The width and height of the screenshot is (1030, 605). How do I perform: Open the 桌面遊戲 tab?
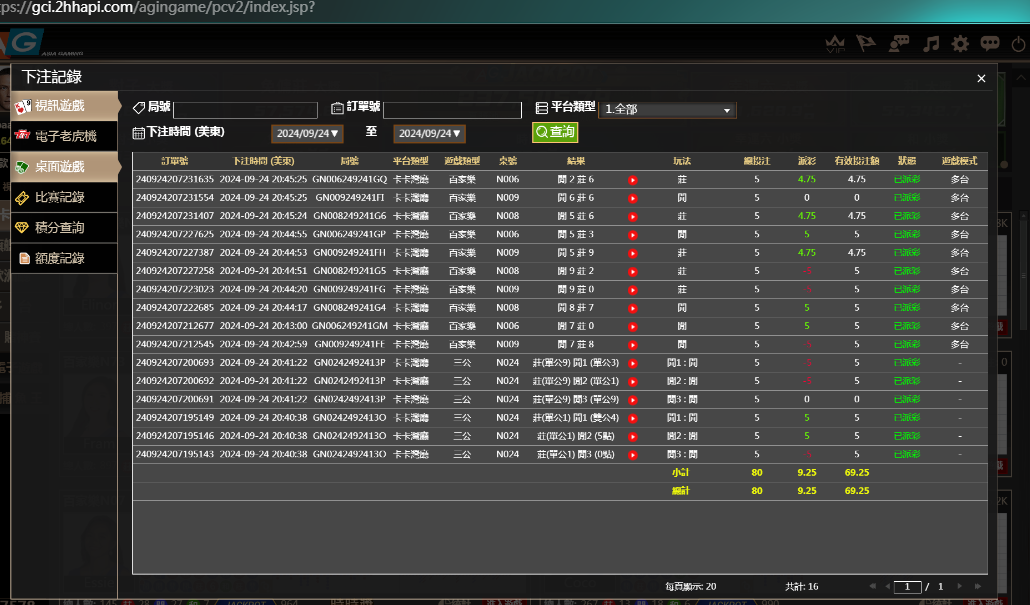[x=64, y=167]
